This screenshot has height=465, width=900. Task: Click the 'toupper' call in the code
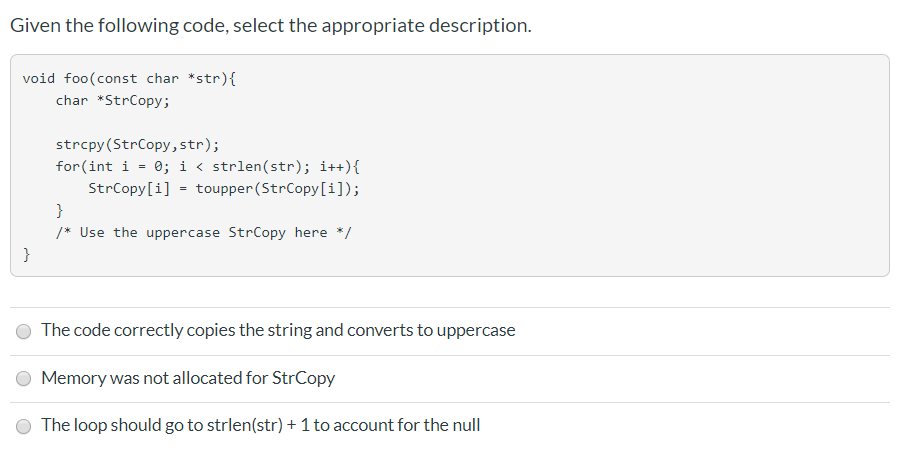point(224,188)
